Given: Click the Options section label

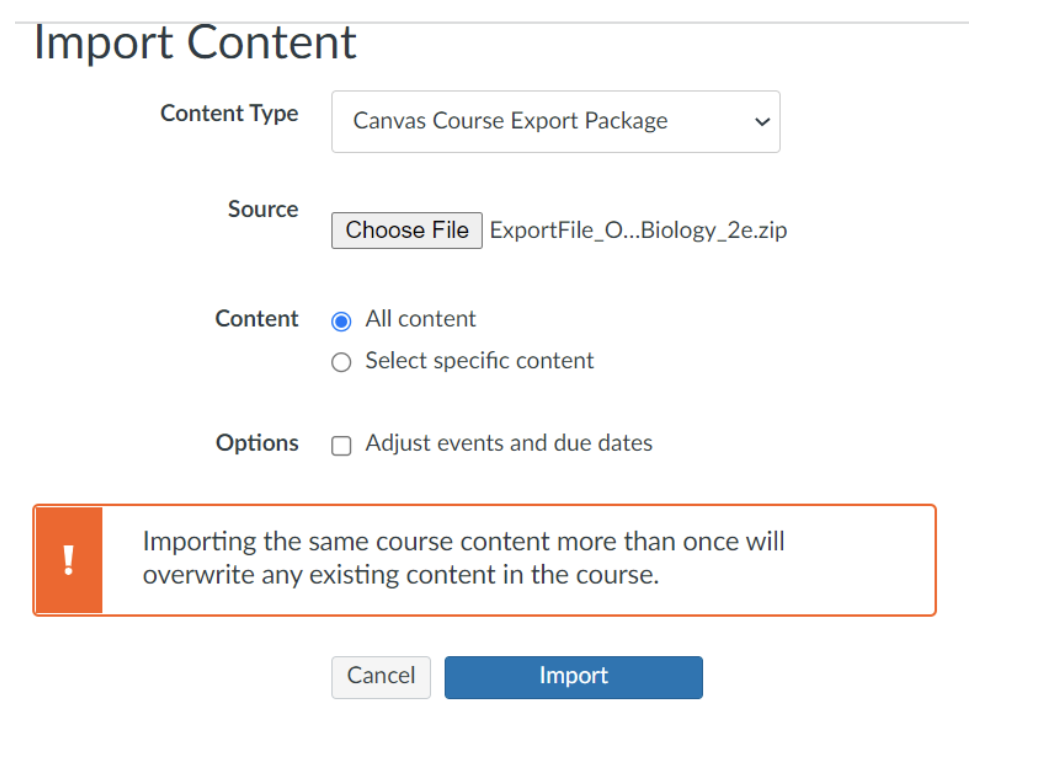Looking at the screenshot, I should [x=257, y=443].
